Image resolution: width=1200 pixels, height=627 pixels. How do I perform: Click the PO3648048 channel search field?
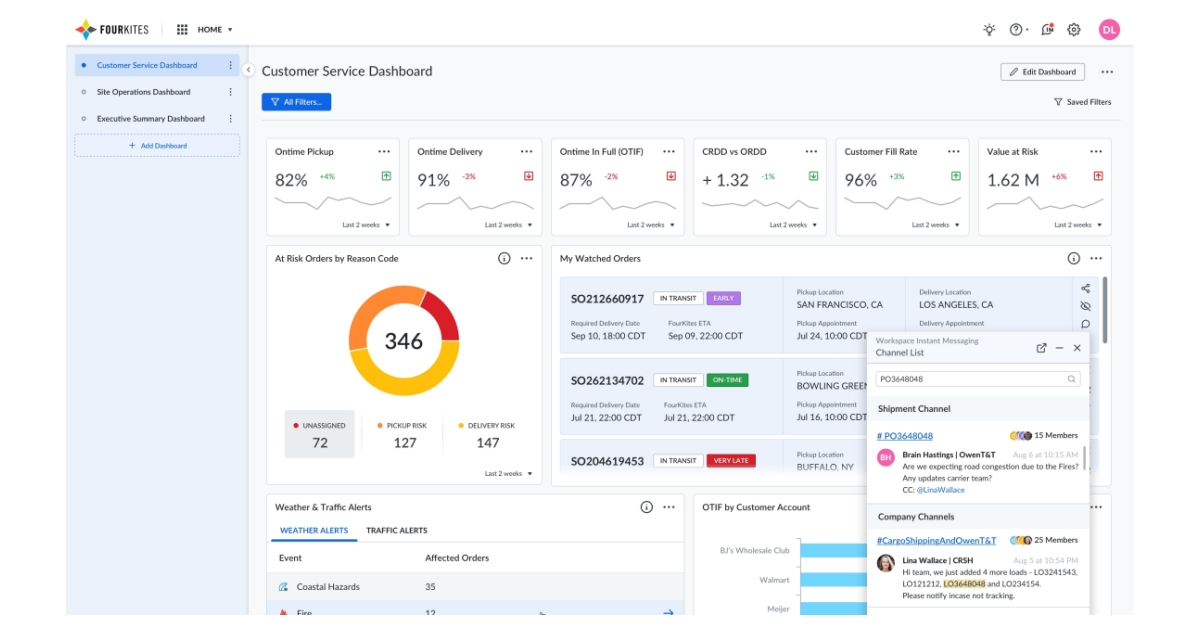tap(978, 381)
